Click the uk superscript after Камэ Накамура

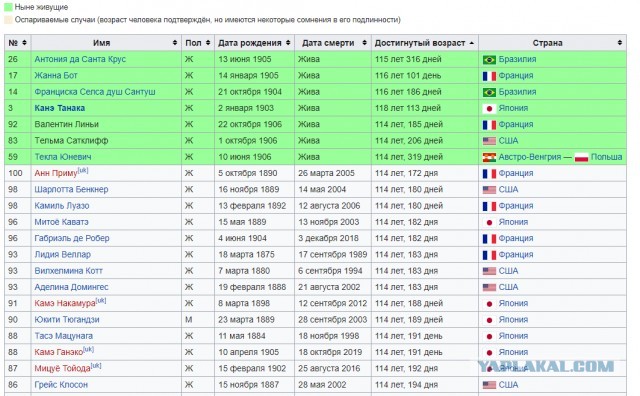[x=101, y=301]
